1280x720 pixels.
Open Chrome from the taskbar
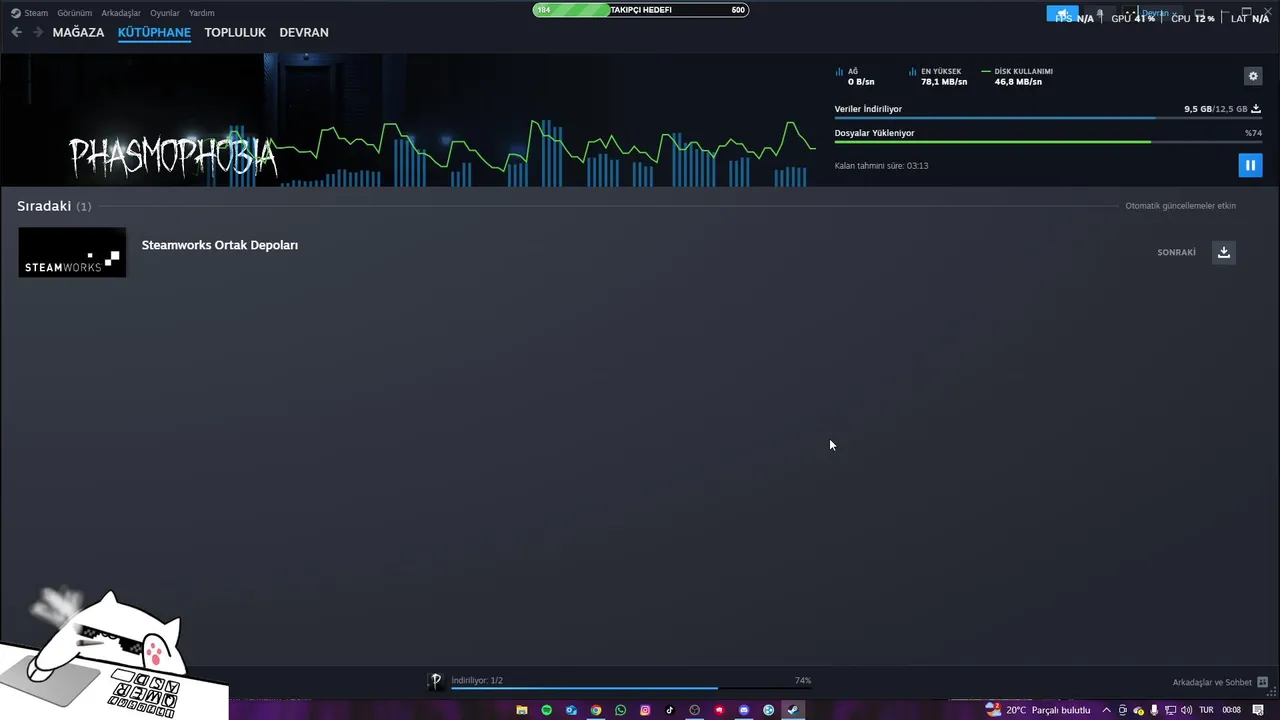pyautogui.click(x=596, y=710)
